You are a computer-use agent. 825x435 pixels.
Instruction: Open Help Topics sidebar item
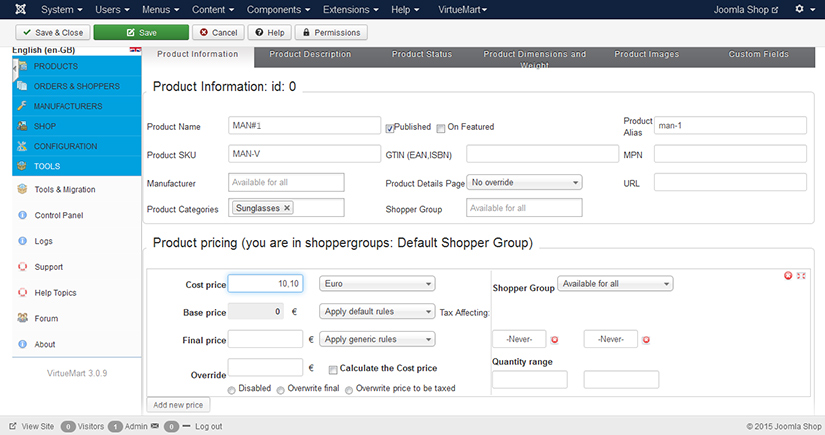click(54, 293)
